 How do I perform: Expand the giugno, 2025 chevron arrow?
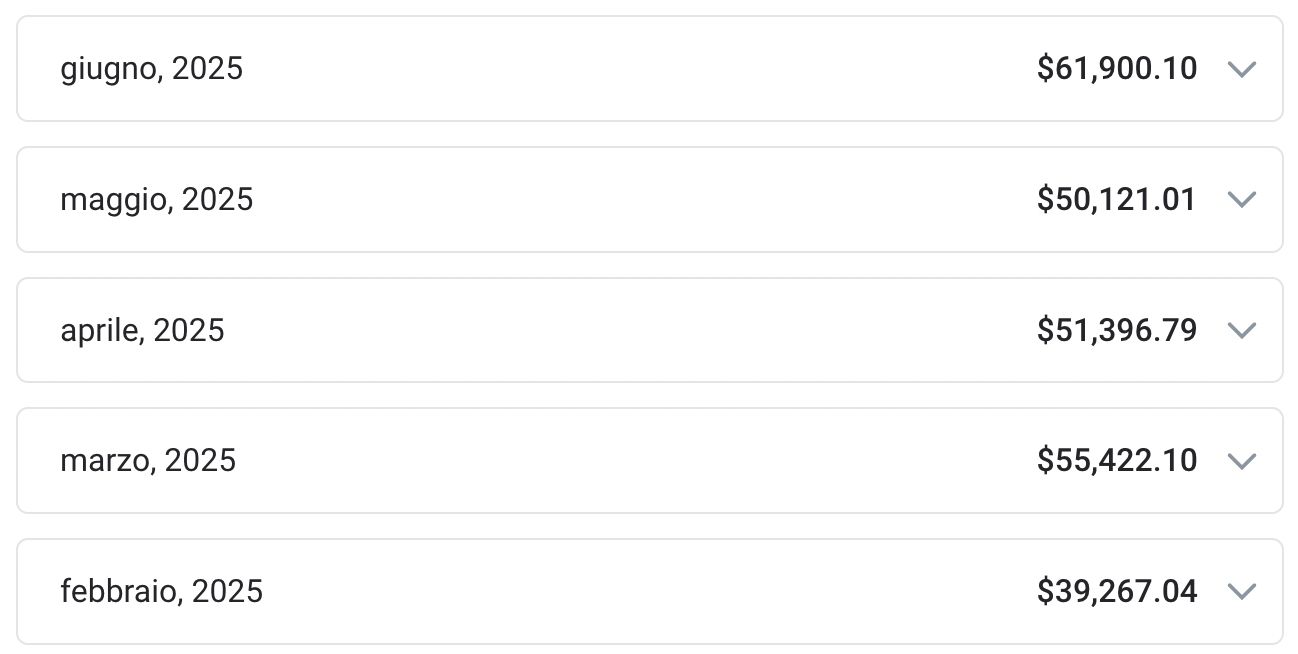coord(1241,69)
